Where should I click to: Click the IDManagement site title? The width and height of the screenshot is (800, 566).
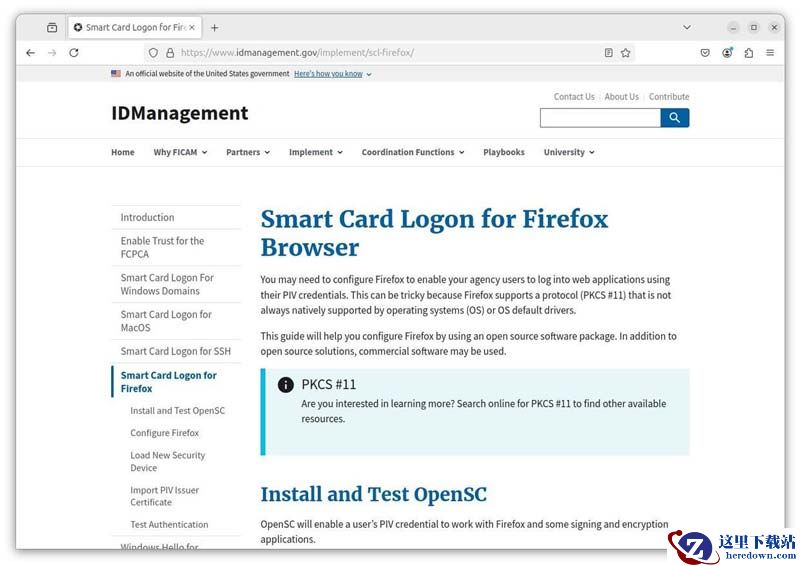tap(180, 113)
